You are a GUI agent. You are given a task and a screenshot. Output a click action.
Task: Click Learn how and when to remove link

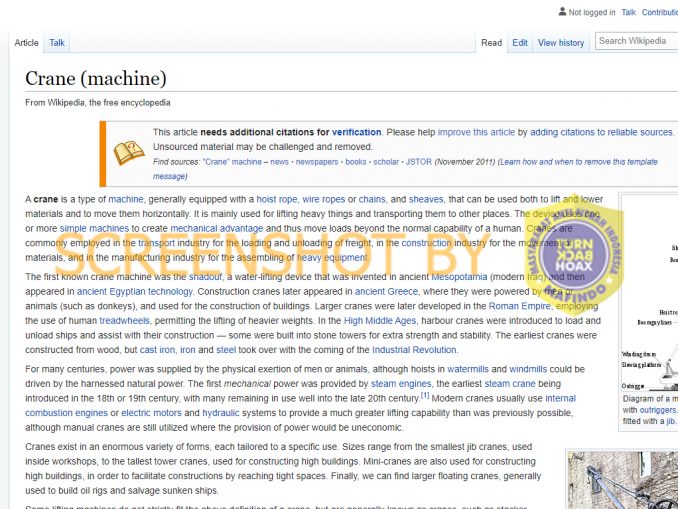[x=578, y=162]
